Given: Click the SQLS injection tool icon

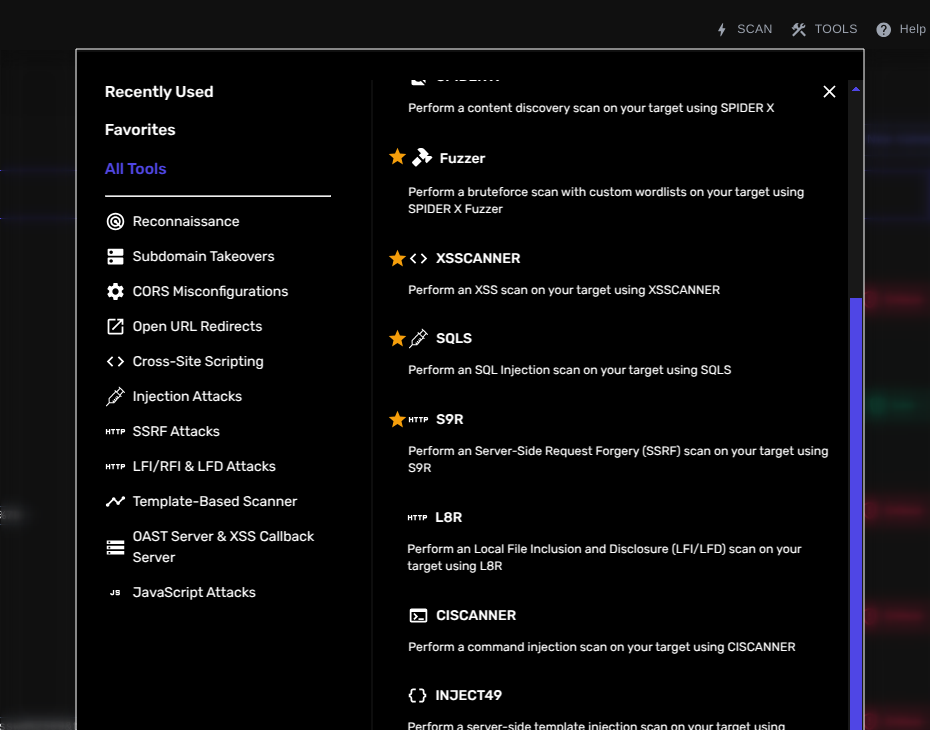Looking at the screenshot, I should [420, 338].
